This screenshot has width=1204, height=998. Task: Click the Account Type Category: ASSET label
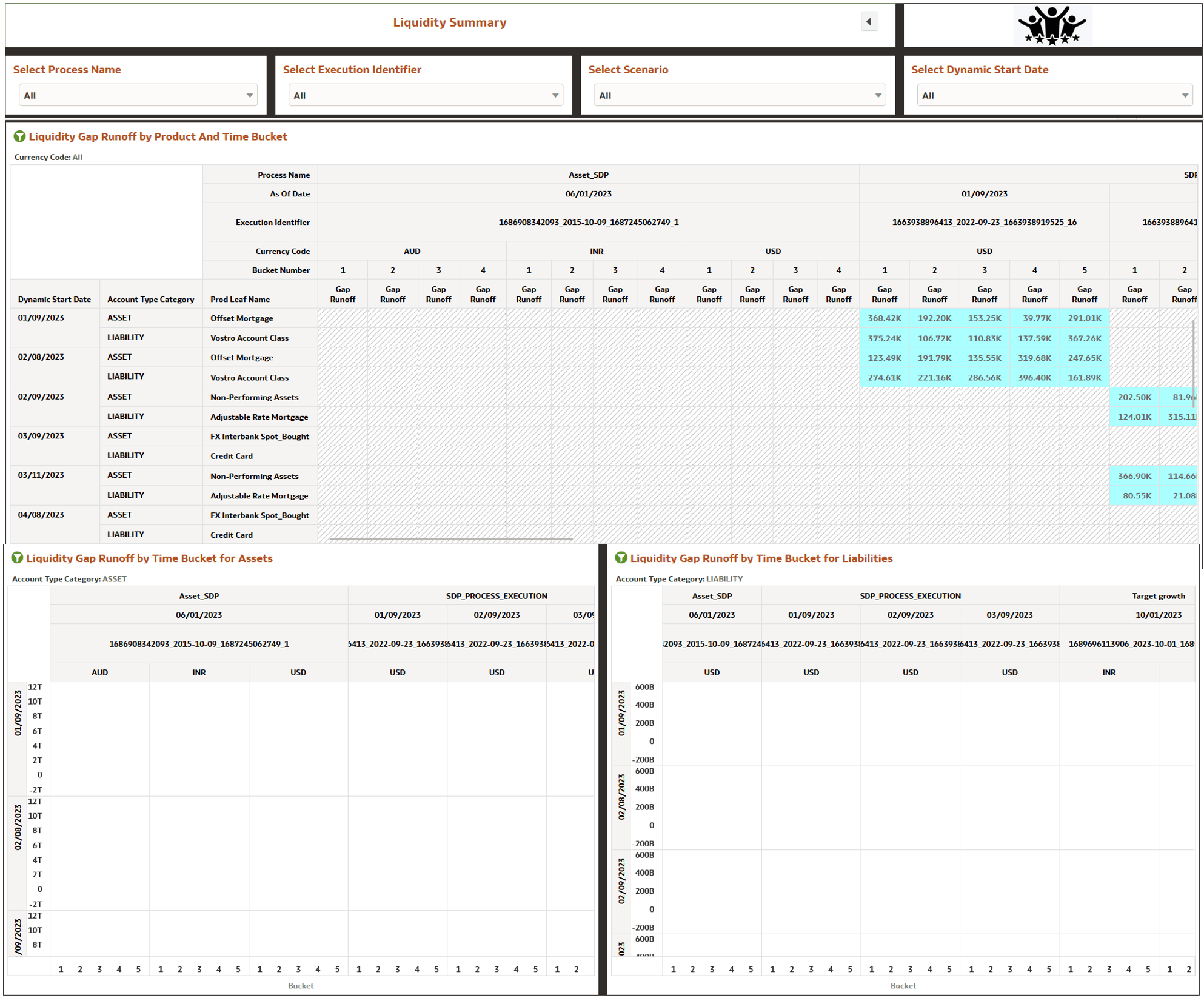69,578
